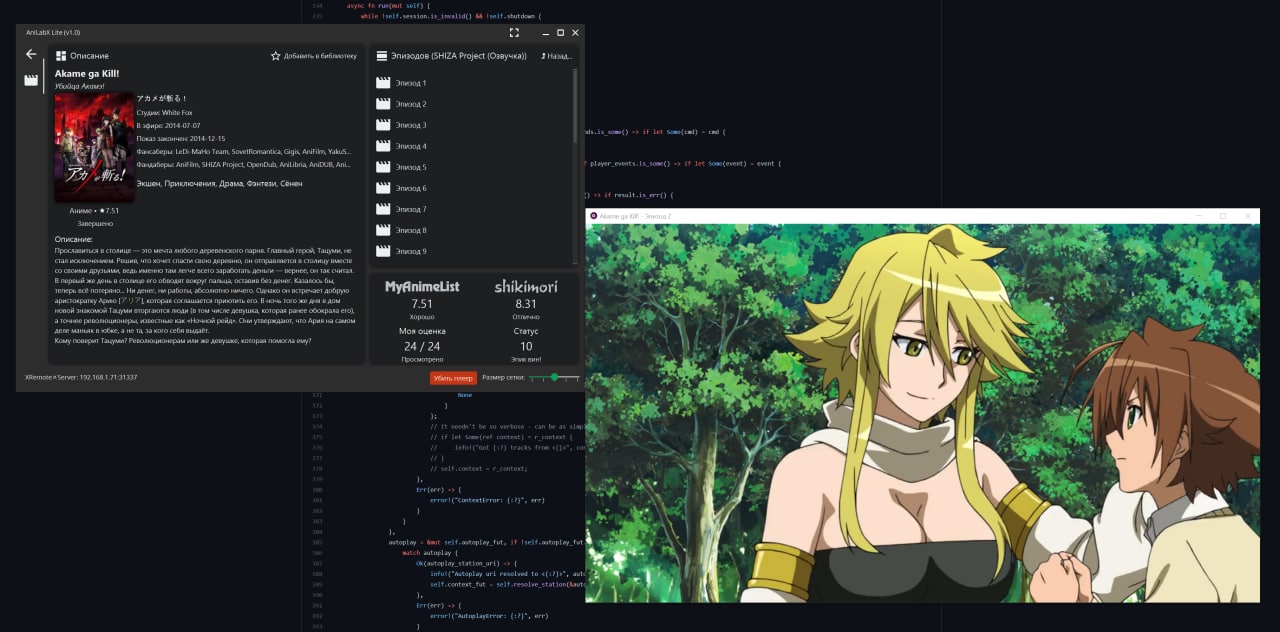
Task: Click the clapperboard icon for Эпизод 5
Action: (x=382, y=167)
